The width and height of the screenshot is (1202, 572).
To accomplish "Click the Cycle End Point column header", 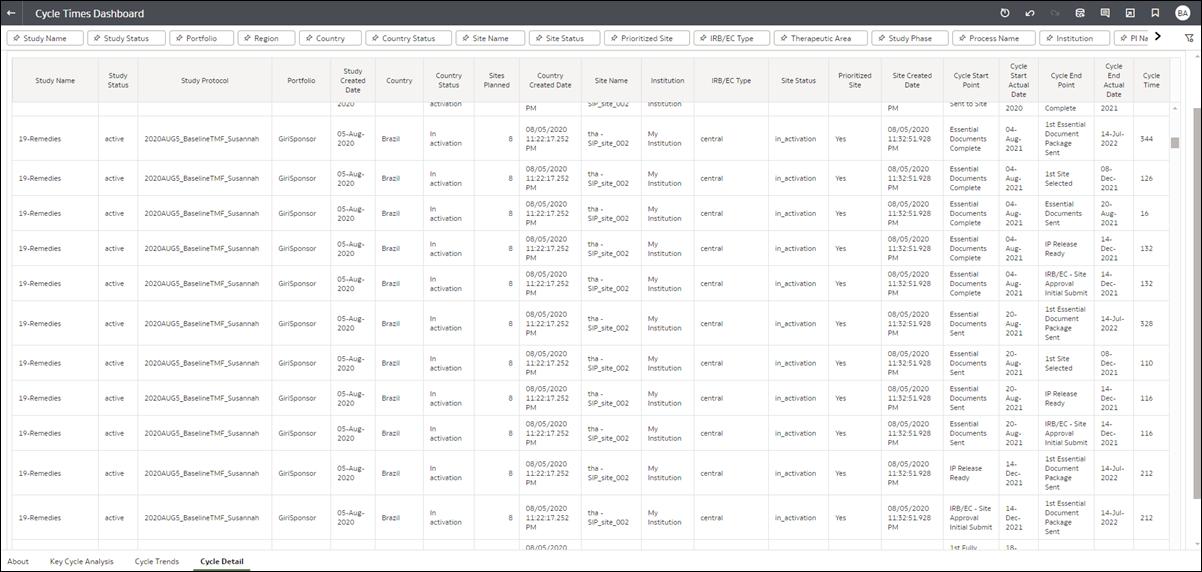I will 1066,80.
